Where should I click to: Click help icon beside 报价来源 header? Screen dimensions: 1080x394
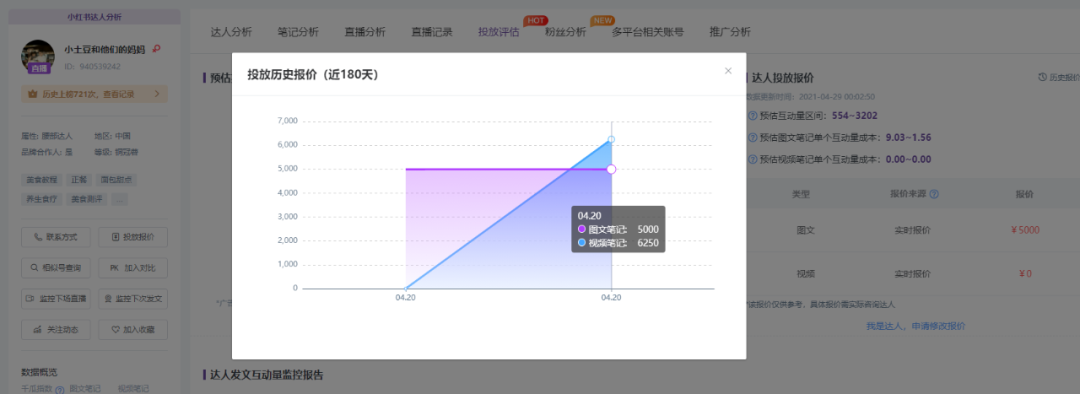934,194
